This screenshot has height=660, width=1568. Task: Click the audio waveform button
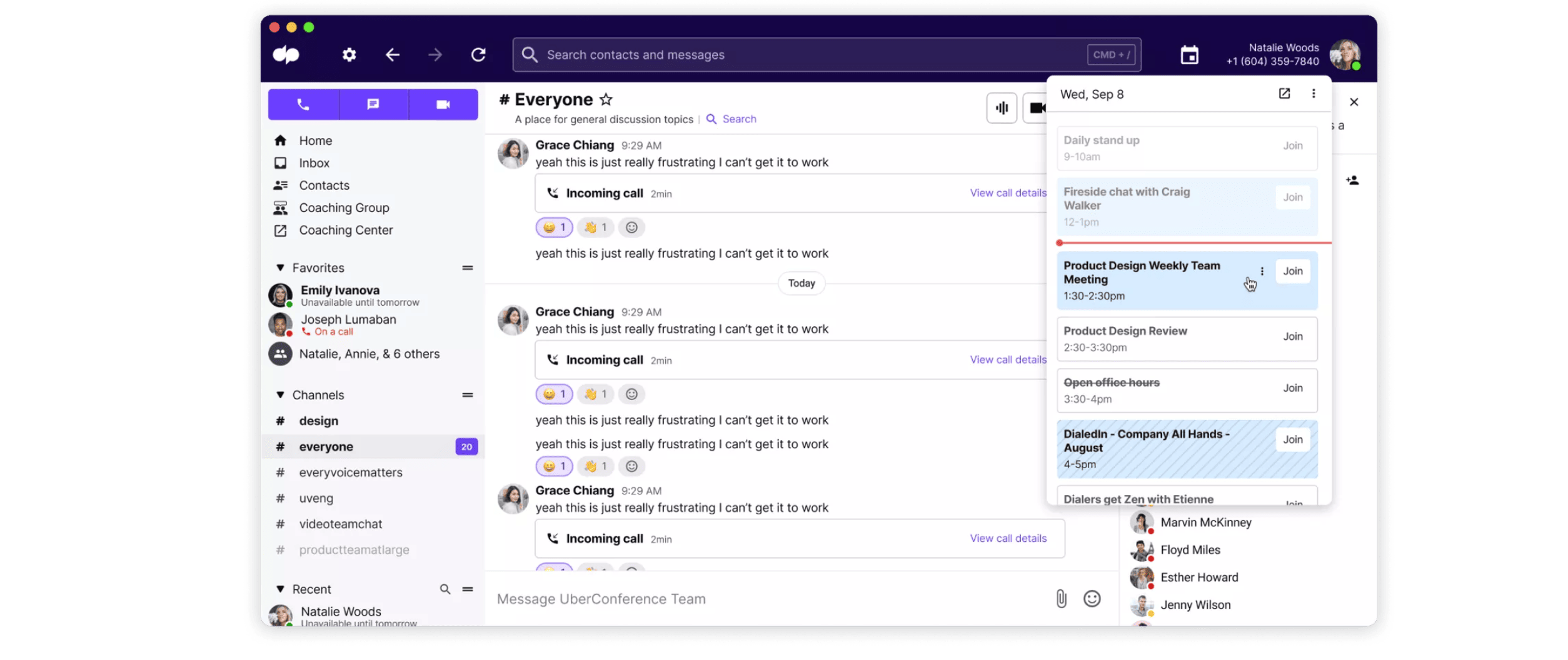(1002, 108)
